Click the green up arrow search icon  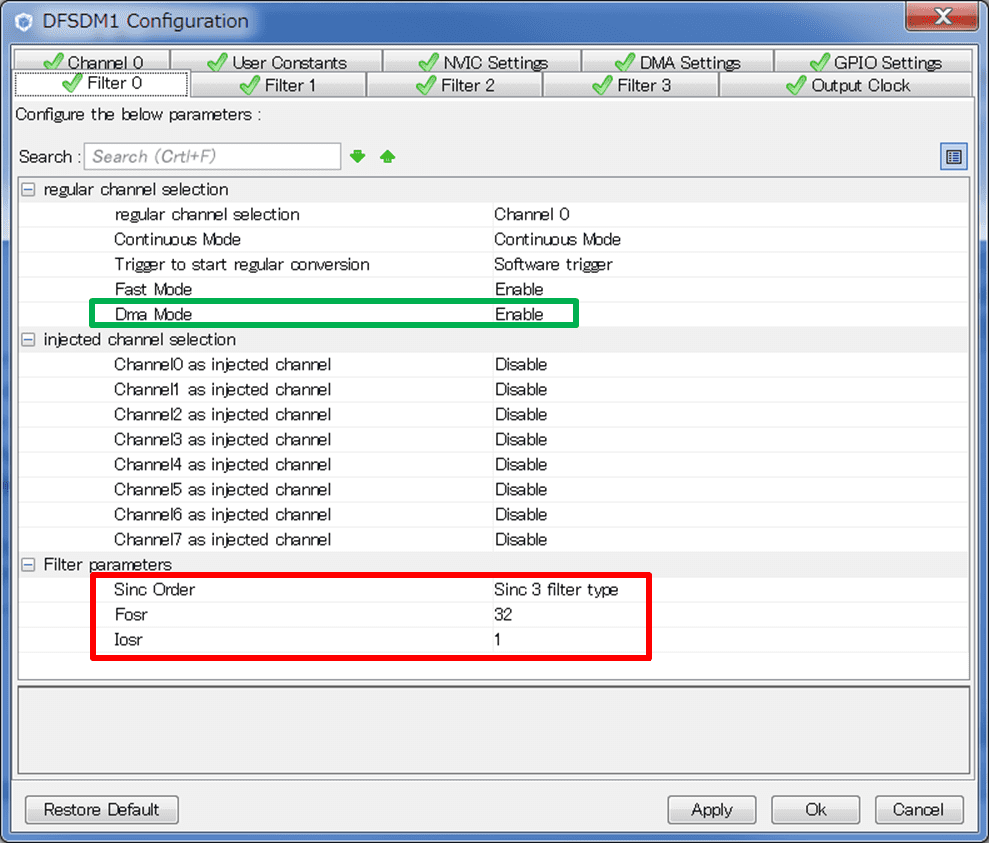pos(388,157)
